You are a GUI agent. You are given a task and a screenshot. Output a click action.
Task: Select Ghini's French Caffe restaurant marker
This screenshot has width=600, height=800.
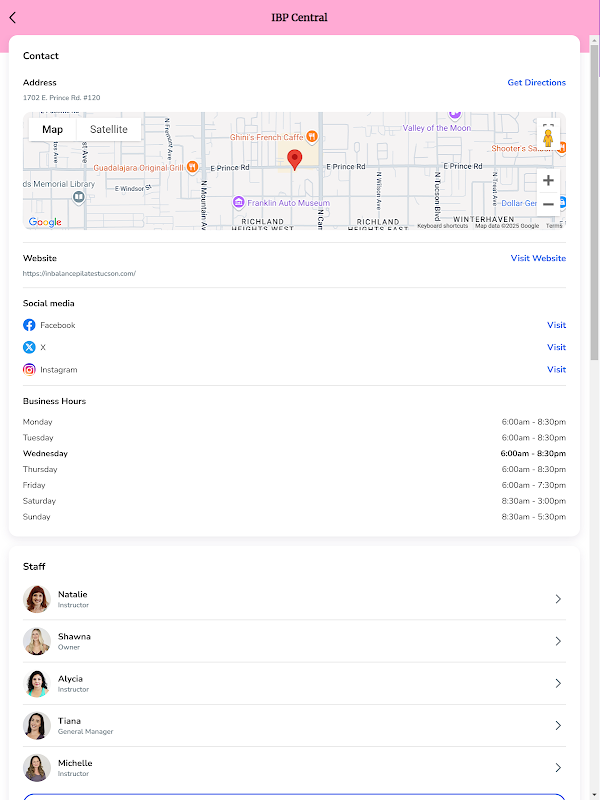click(x=312, y=137)
